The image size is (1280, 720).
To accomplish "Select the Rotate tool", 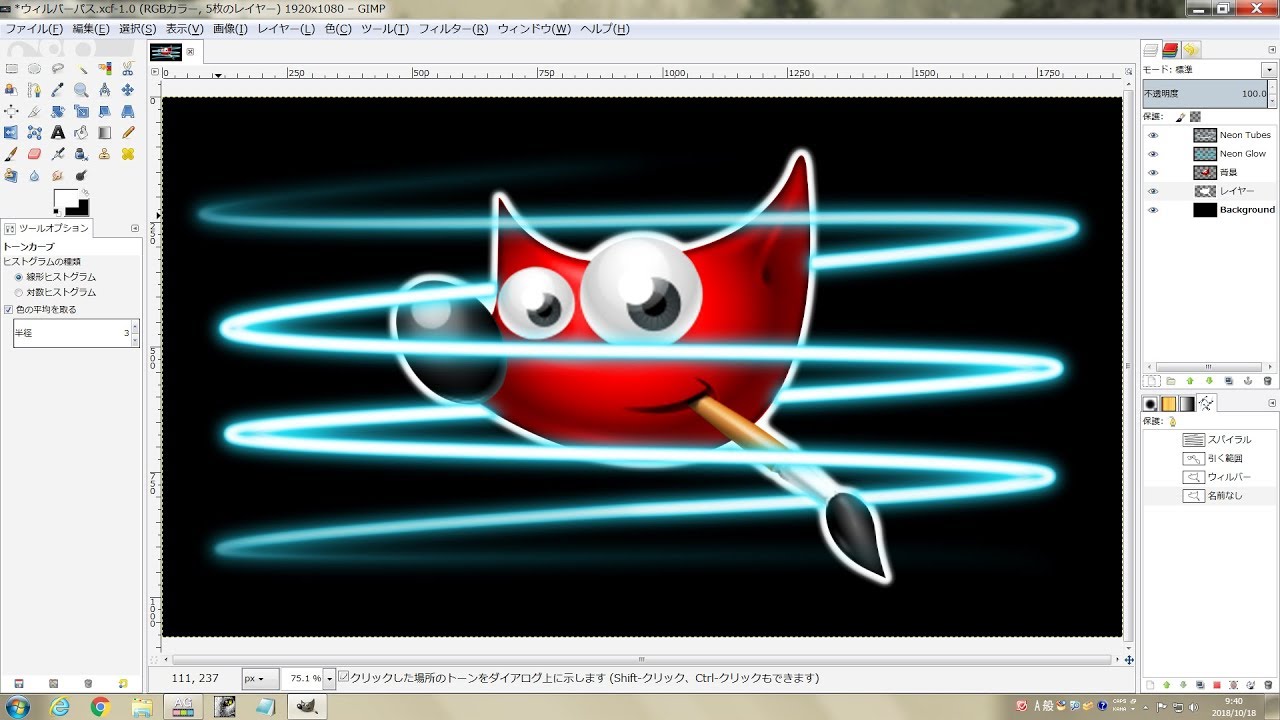I will [58, 111].
